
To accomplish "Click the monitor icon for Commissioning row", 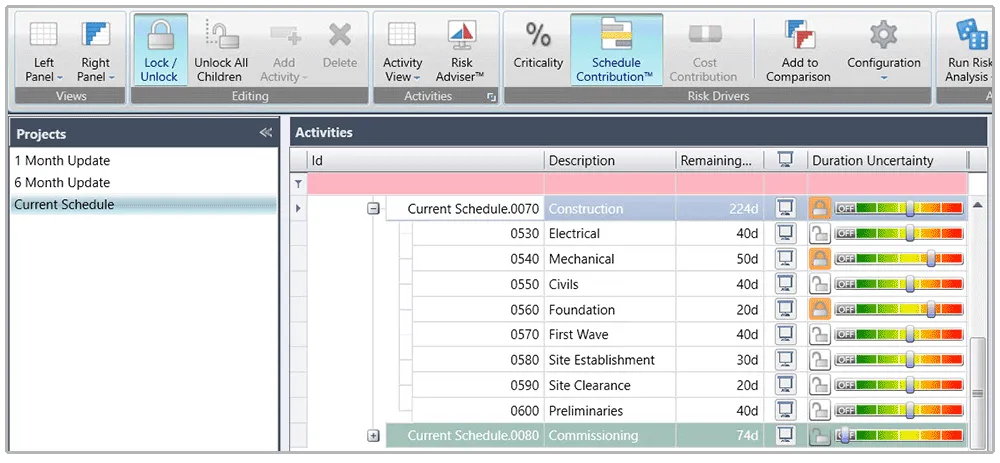I will click(786, 436).
